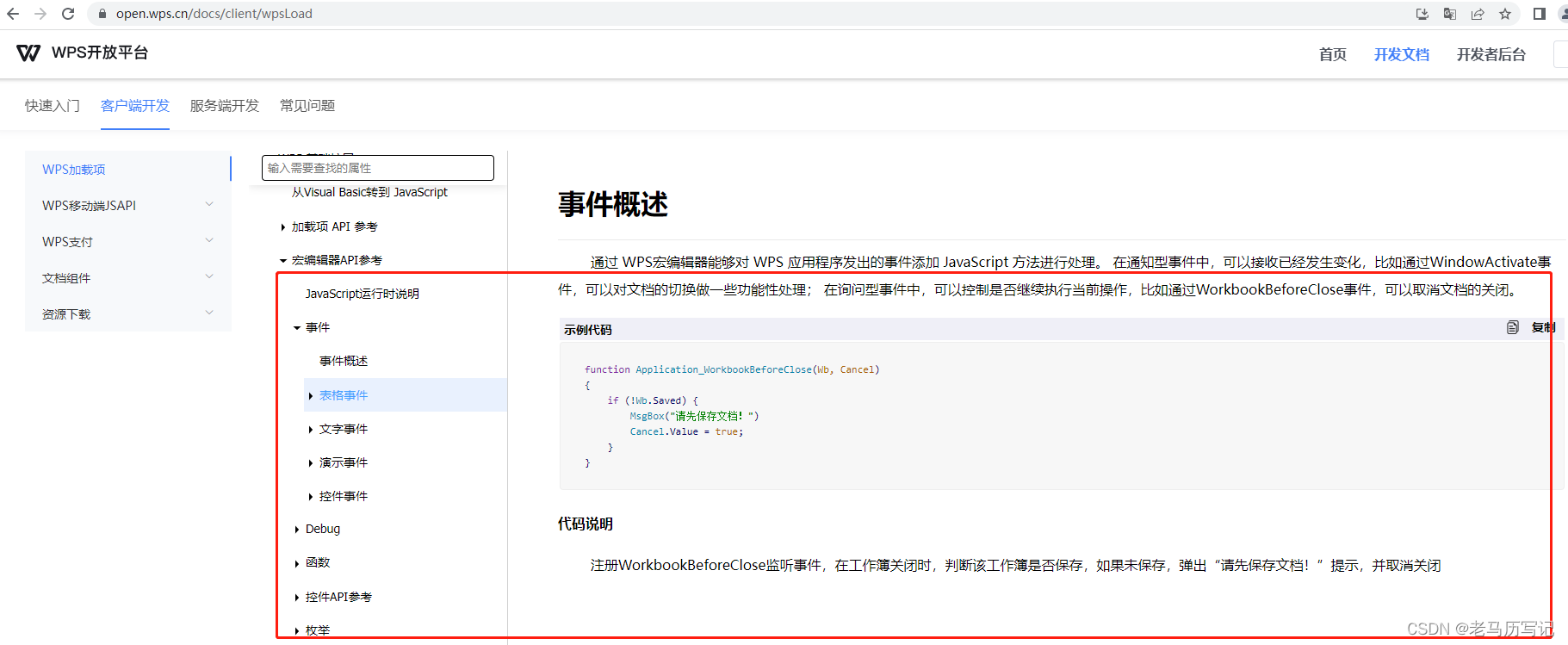The width and height of the screenshot is (1568, 645).
Task: Expand 加载项 API 参考 tree node
Action: tap(283, 227)
